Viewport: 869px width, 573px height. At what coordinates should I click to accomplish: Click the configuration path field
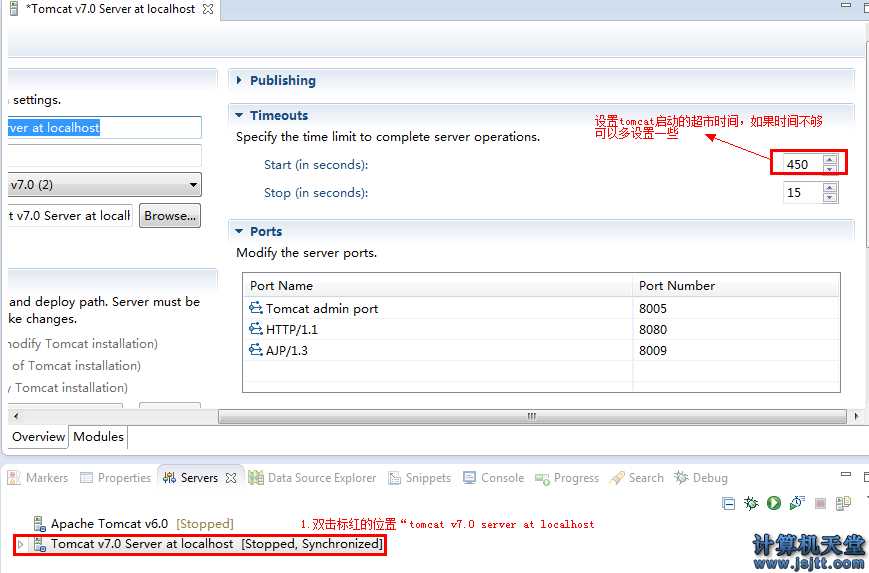pyautogui.click(x=70, y=216)
